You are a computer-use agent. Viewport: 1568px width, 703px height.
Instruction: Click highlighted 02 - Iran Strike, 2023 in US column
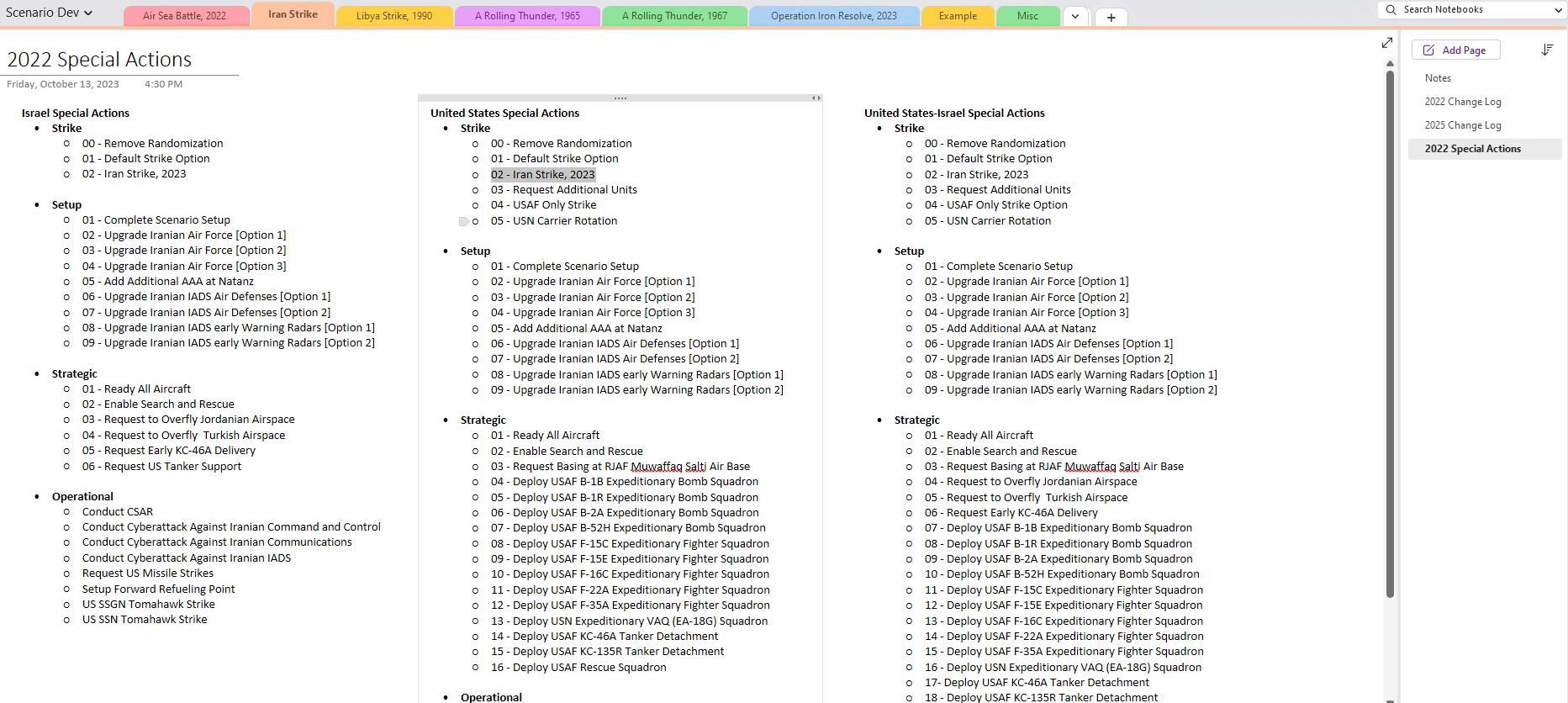[543, 174]
